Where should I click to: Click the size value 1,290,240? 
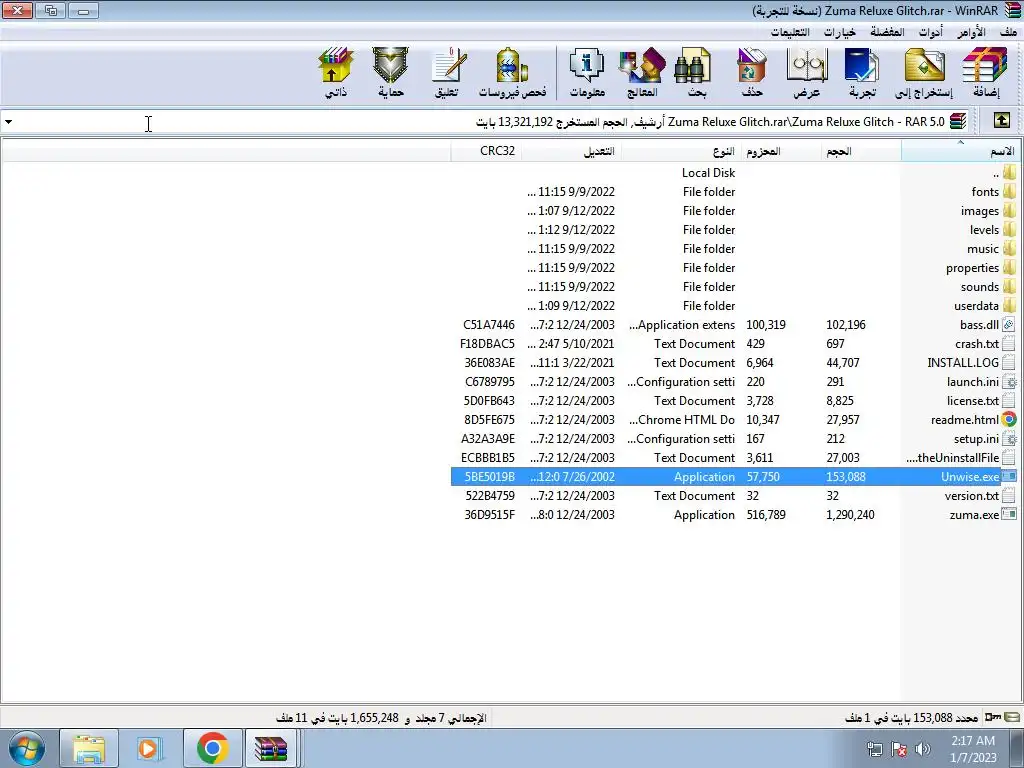coord(850,515)
